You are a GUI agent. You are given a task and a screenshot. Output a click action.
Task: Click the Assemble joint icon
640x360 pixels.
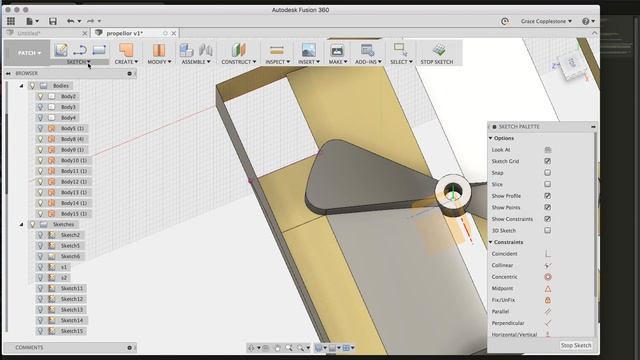pos(206,50)
